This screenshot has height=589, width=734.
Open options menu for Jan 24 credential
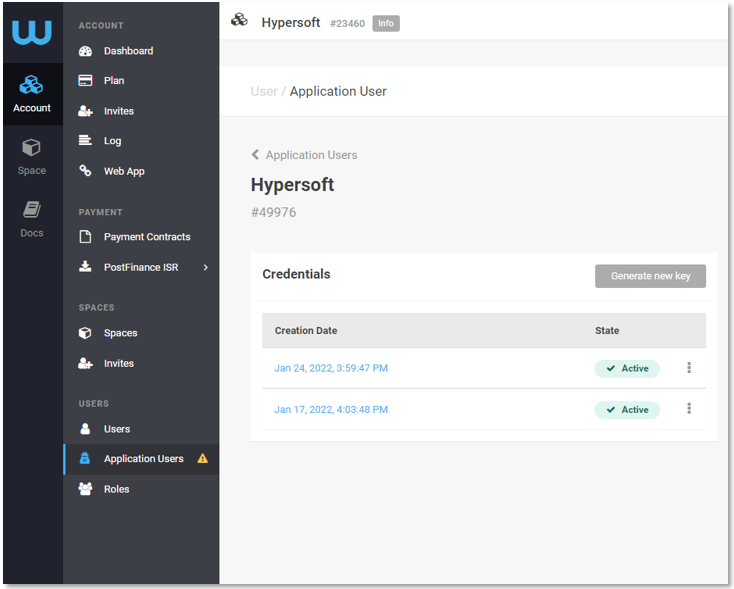689,368
